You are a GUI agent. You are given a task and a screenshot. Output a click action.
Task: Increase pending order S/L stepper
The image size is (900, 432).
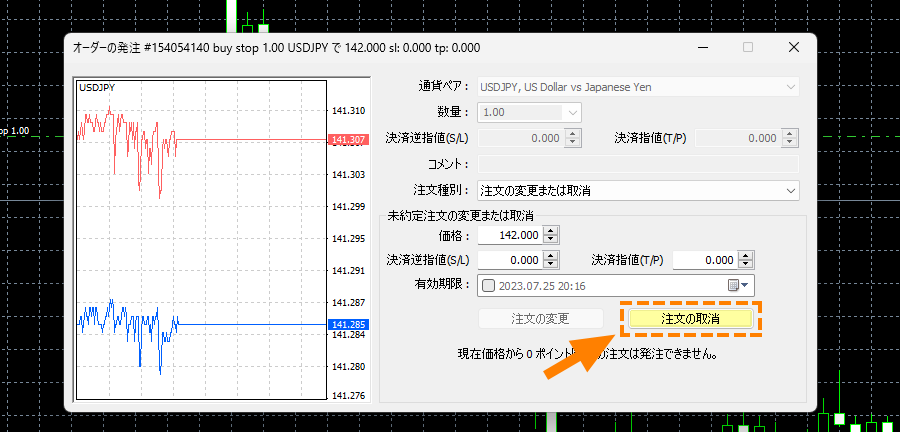click(x=550, y=256)
